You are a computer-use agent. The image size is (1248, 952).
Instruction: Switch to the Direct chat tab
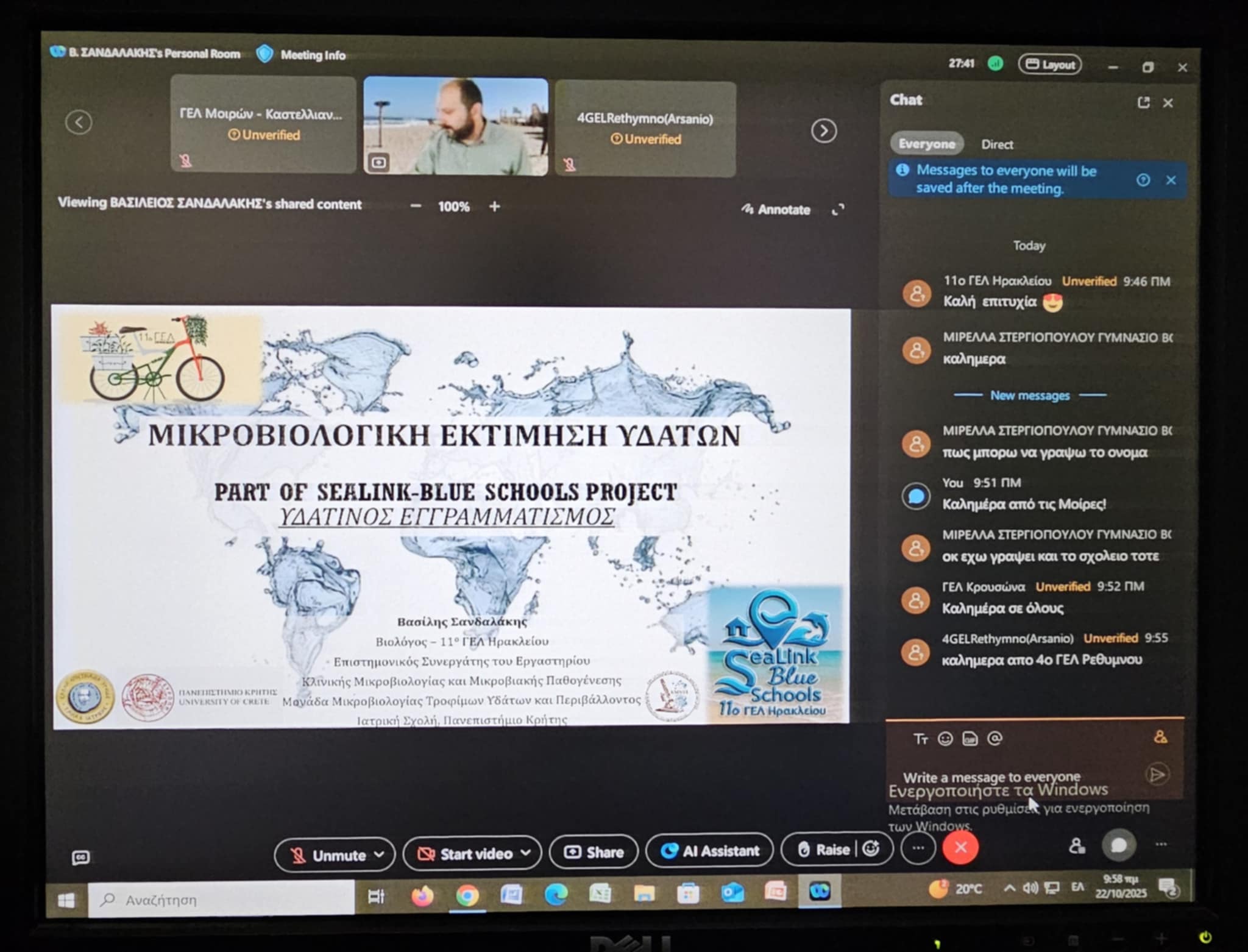point(997,144)
